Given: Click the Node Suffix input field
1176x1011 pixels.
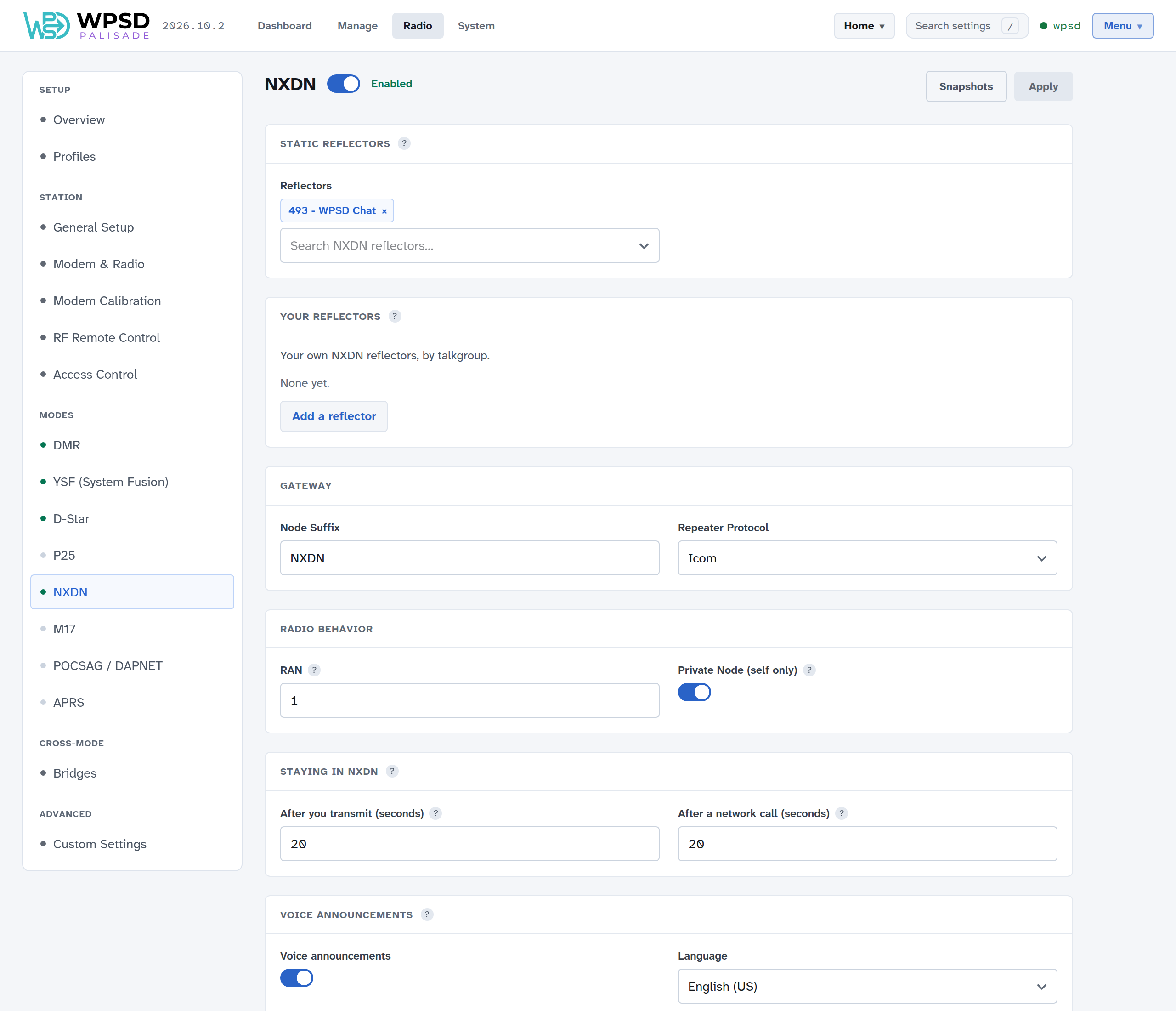Looking at the screenshot, I should coord(469,558).
